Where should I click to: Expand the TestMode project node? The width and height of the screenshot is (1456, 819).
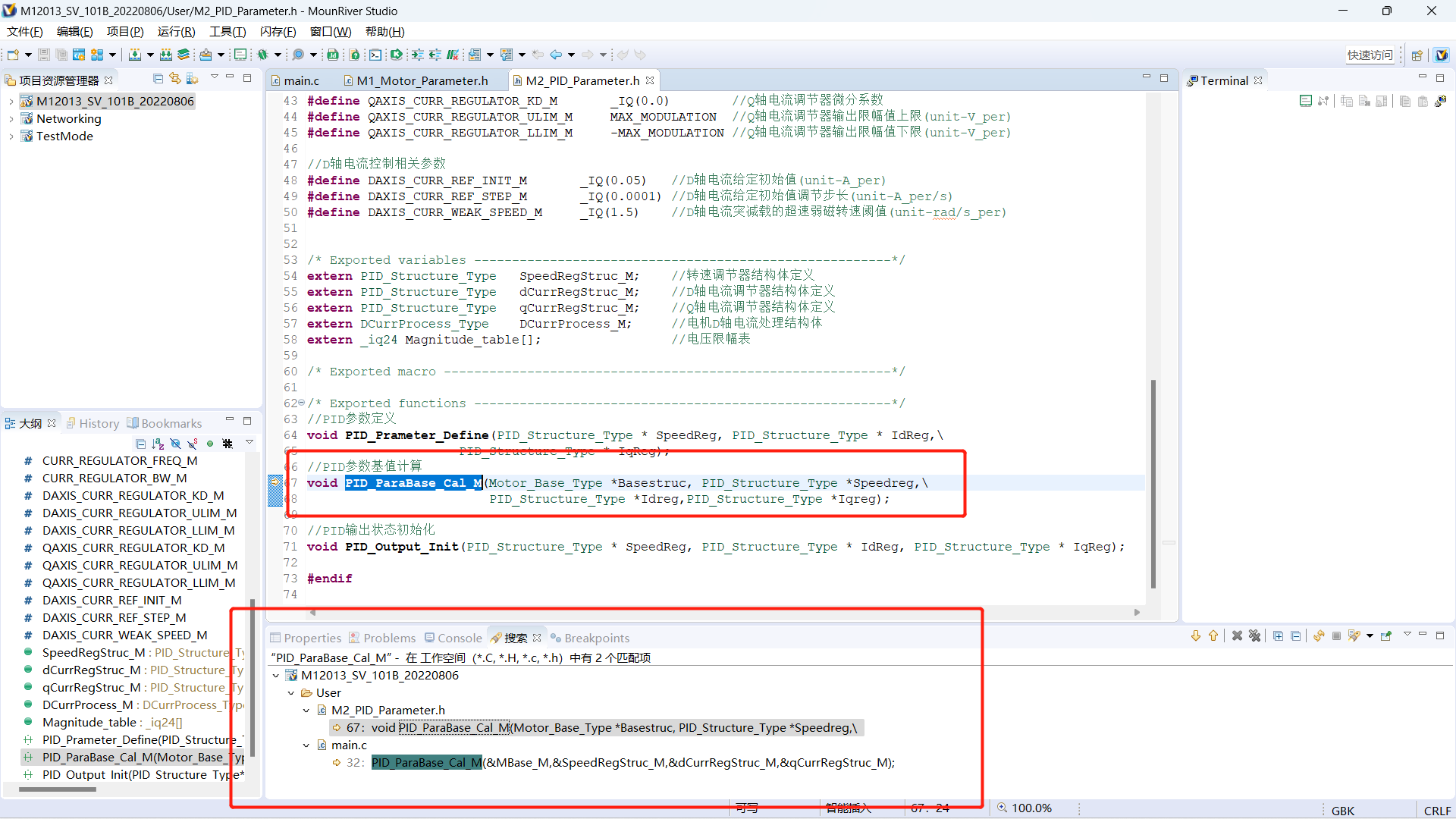(11, 136)
